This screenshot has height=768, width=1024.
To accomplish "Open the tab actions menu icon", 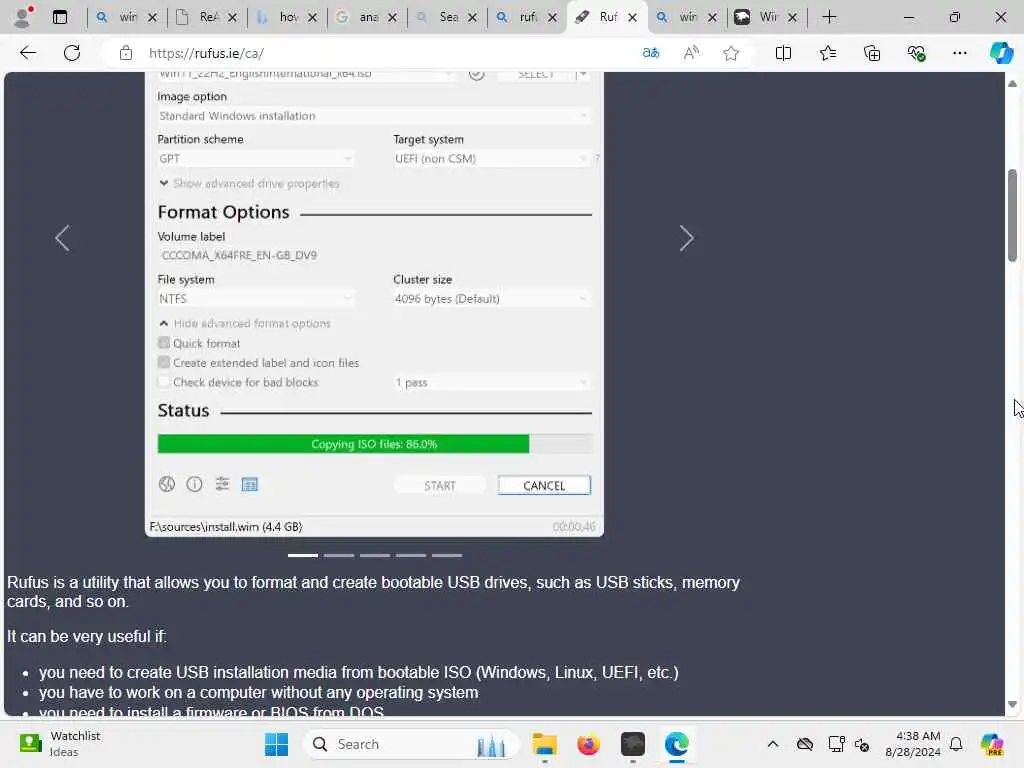I will point(60,17).
